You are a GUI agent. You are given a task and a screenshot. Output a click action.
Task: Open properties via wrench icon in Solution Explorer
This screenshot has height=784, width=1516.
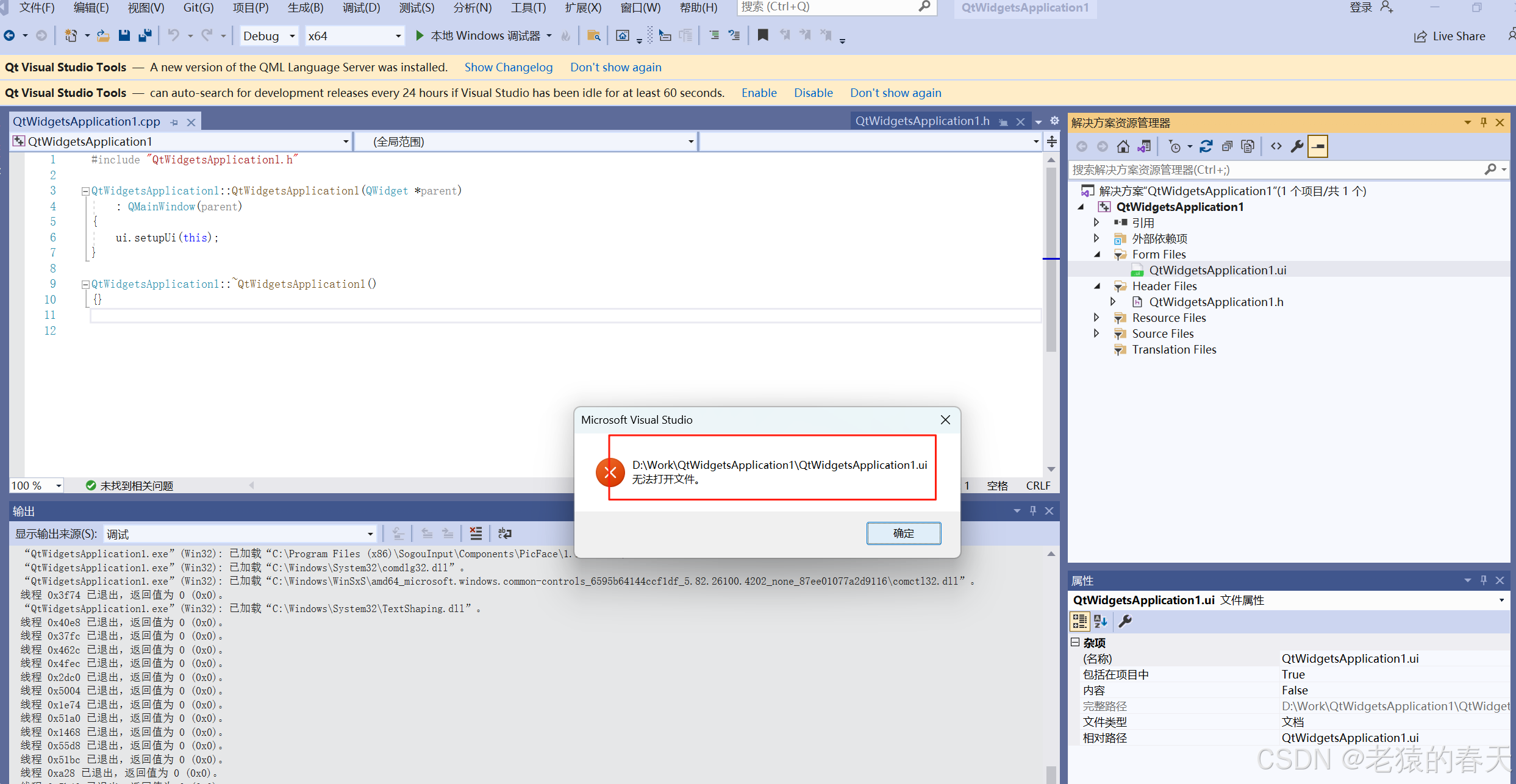click(1297, 146)
